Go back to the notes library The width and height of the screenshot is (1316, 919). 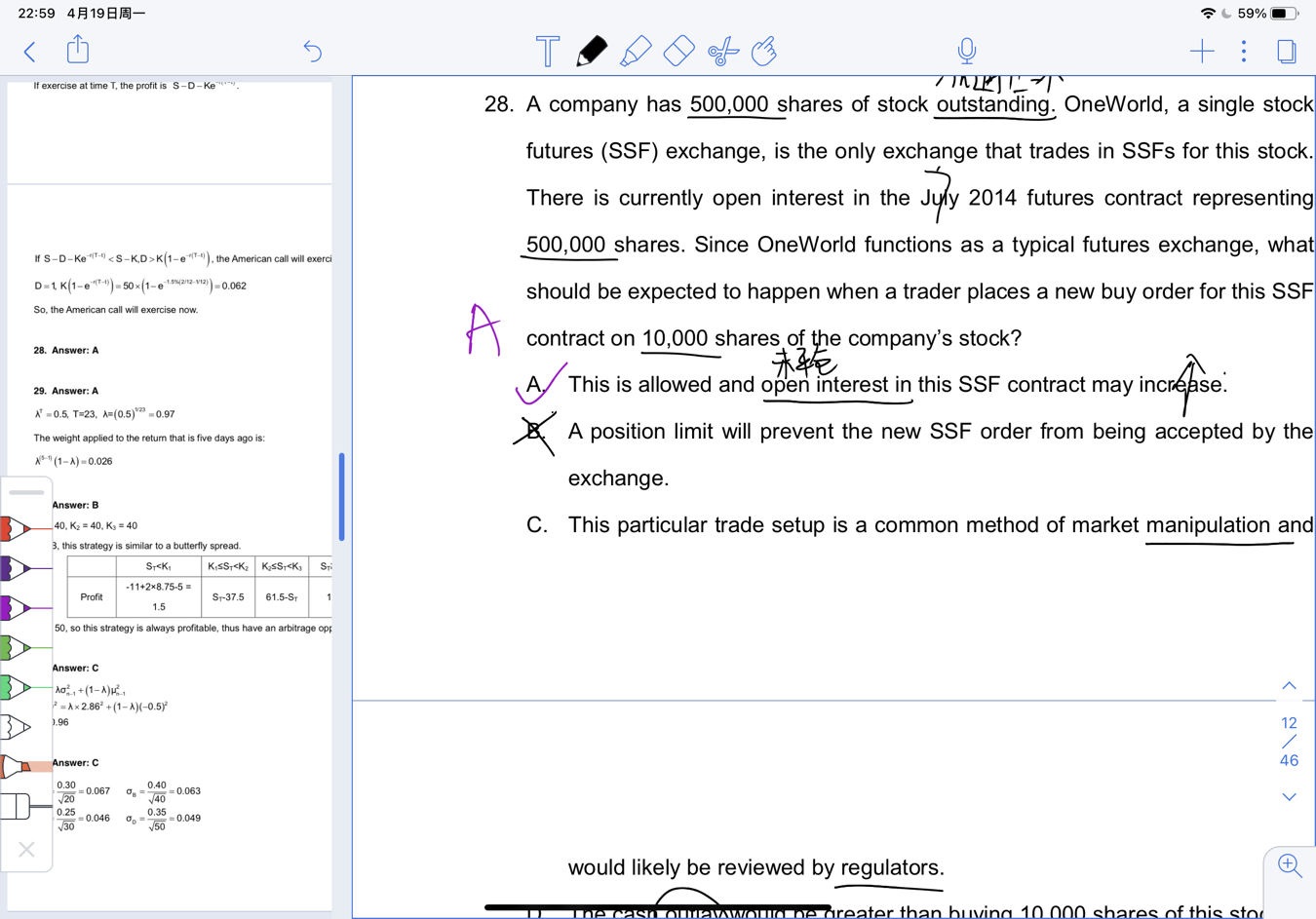click(x=30, y=51)
